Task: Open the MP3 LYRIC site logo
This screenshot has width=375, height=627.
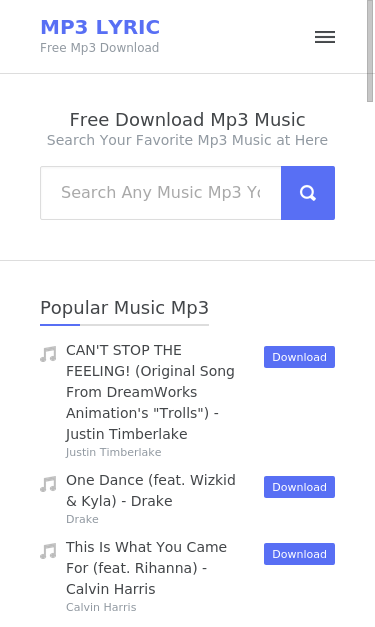Action: click(x=100, y=27)
